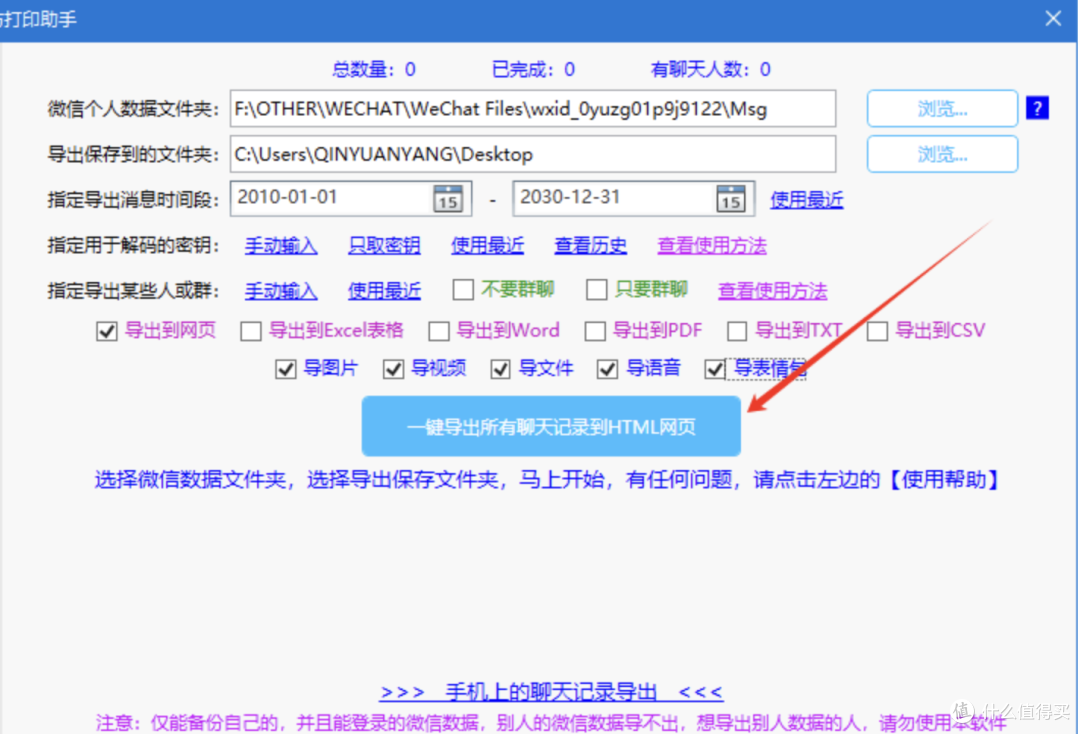Click 使用最近 link beside date range
This screenshot has width=1080, height=734.
[807, 200]
